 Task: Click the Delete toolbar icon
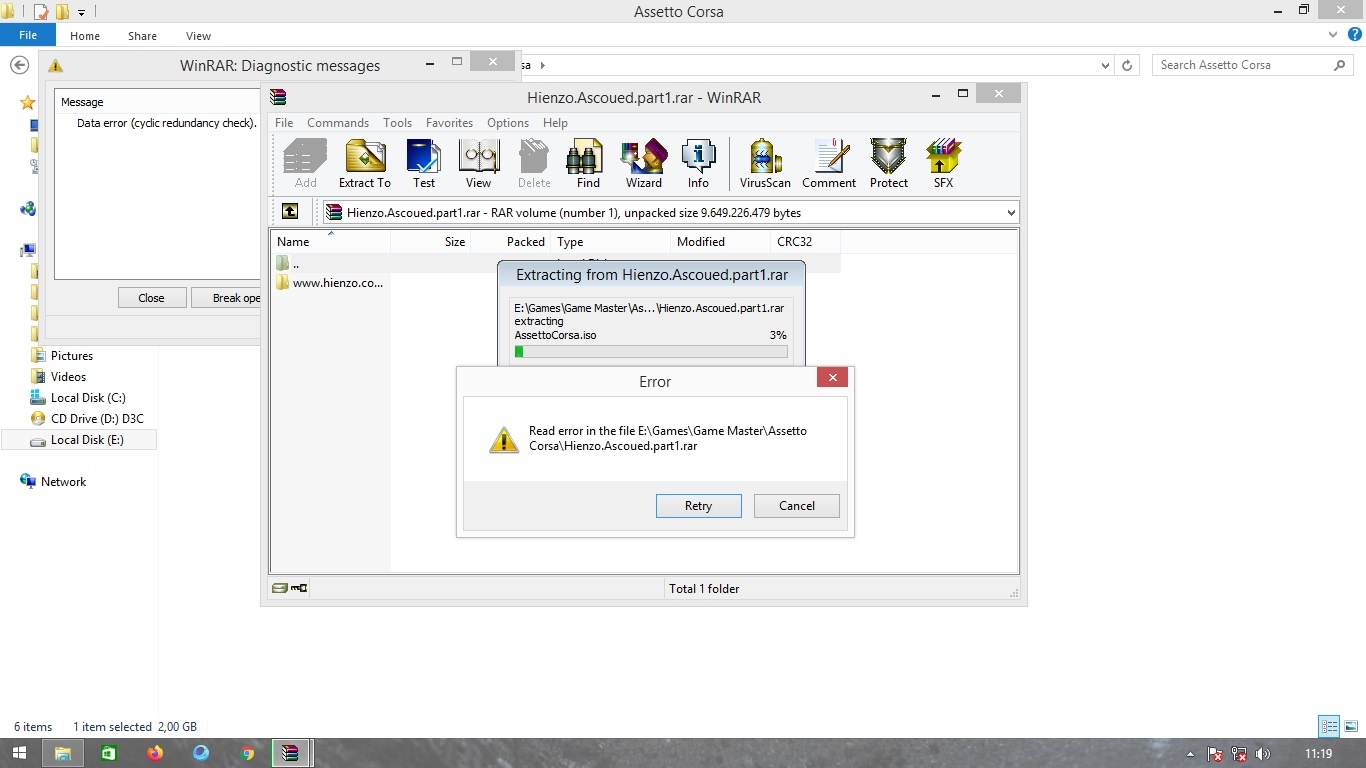533,164
